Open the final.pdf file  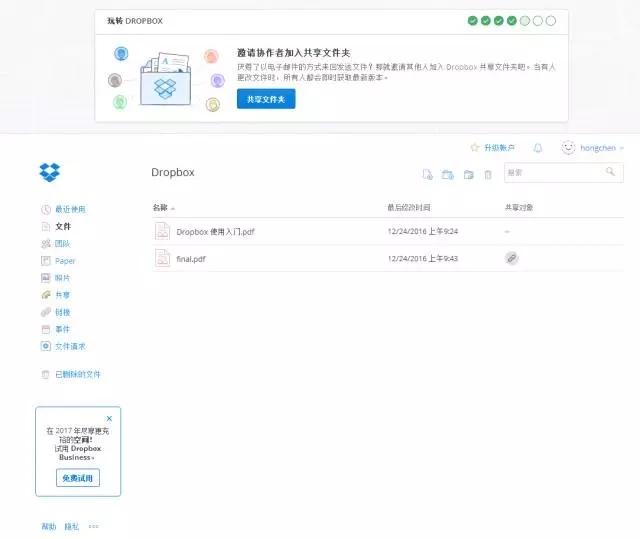click(191, 259)
